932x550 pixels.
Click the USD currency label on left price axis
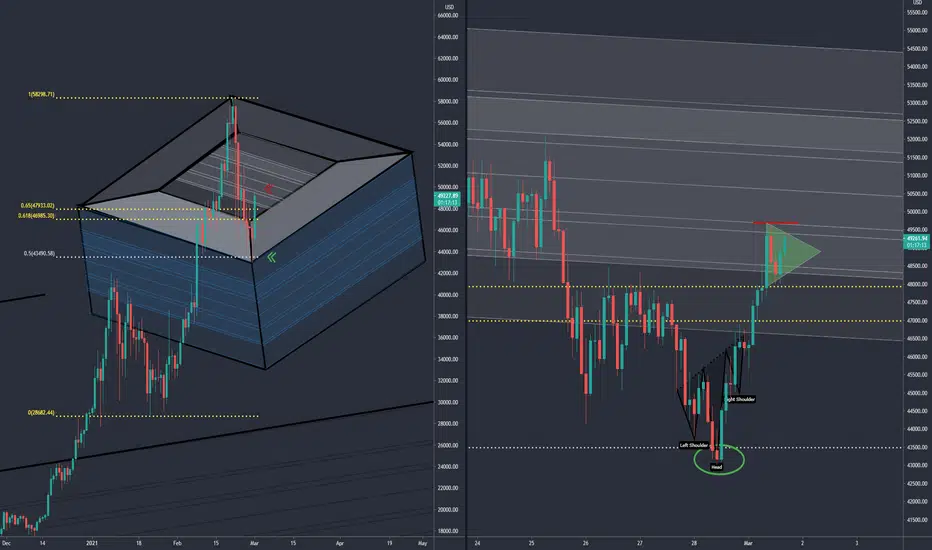[449, 7]
